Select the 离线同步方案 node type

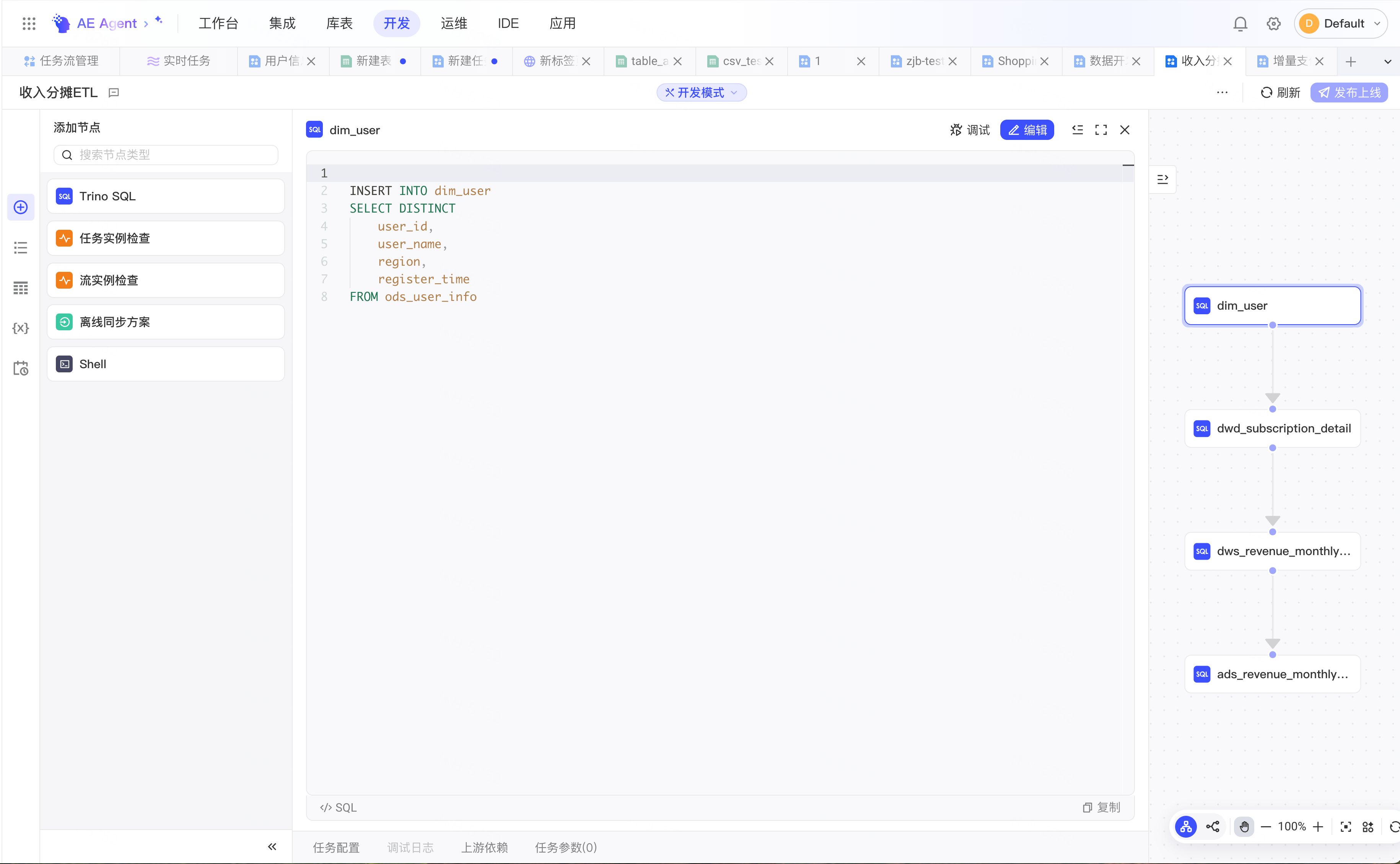tap(166, 322)
